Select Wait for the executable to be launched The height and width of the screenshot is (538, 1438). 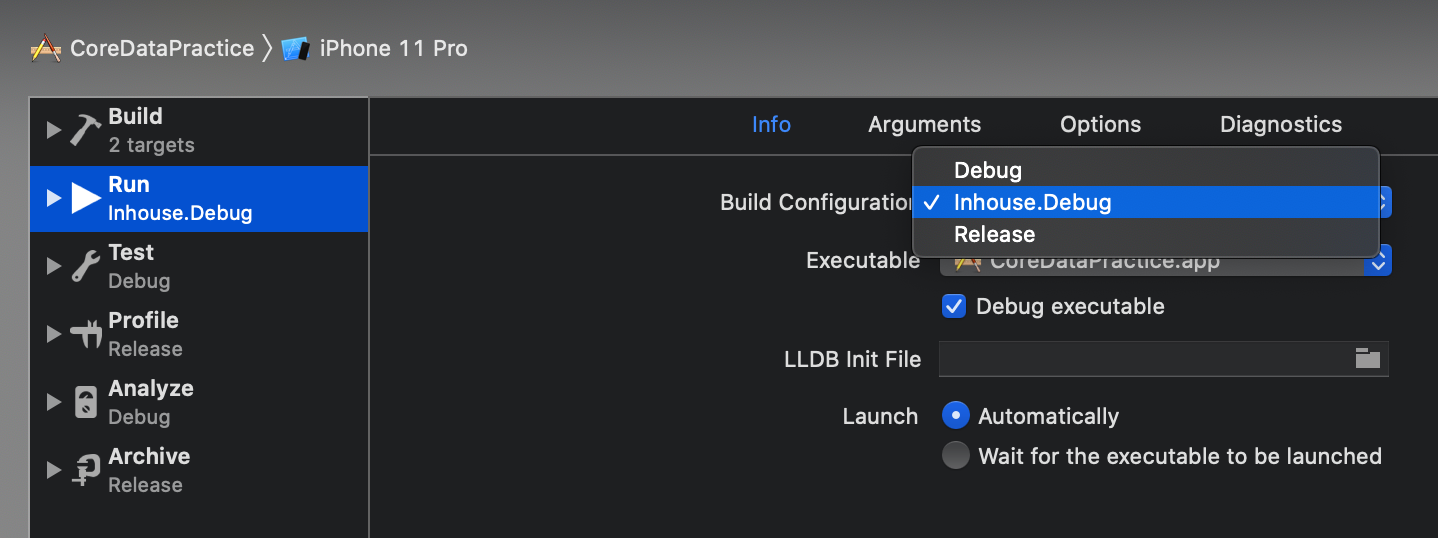point(956,456)
